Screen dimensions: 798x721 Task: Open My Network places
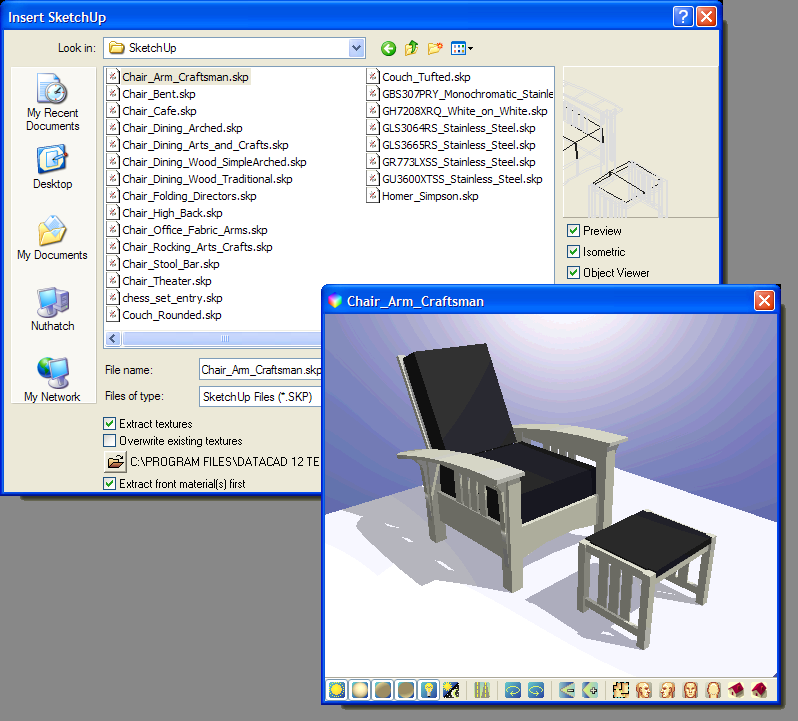click(52, 380)
